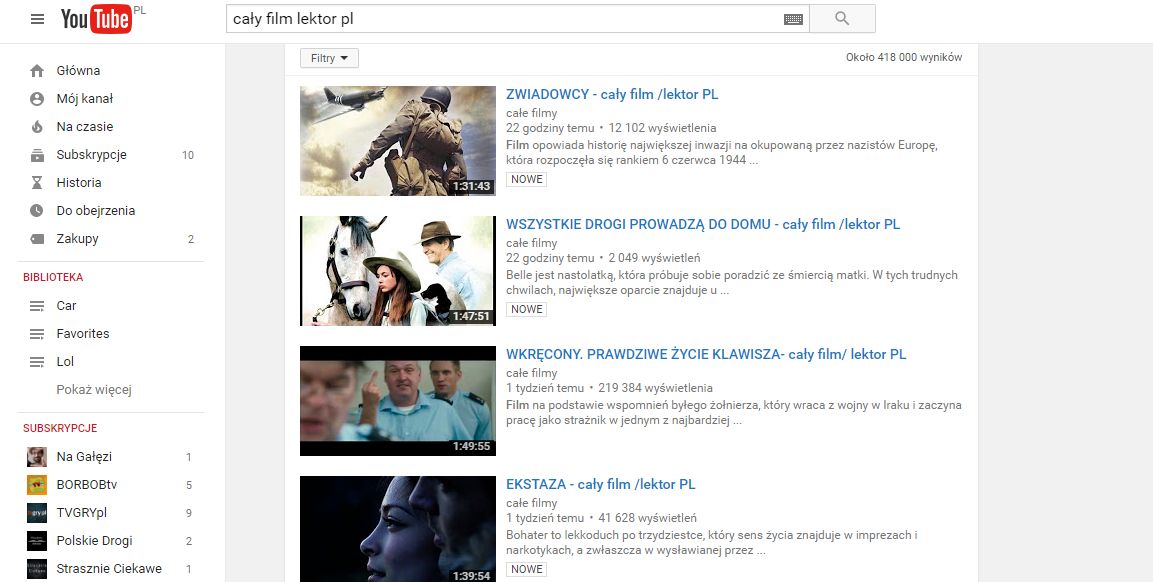Open the Do obejrzenia clock icon

36,210
